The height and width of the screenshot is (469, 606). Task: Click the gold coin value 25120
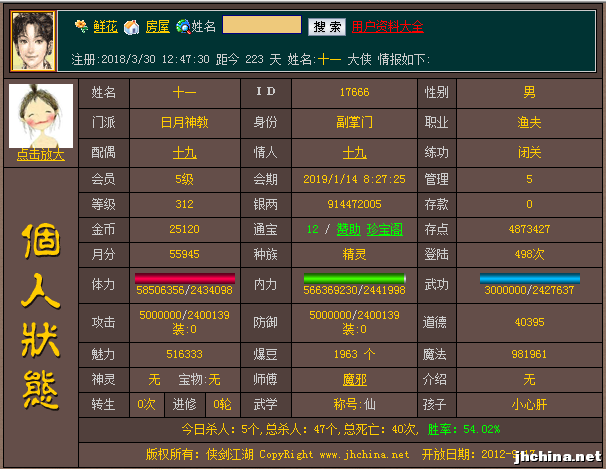tap(184, 229)
